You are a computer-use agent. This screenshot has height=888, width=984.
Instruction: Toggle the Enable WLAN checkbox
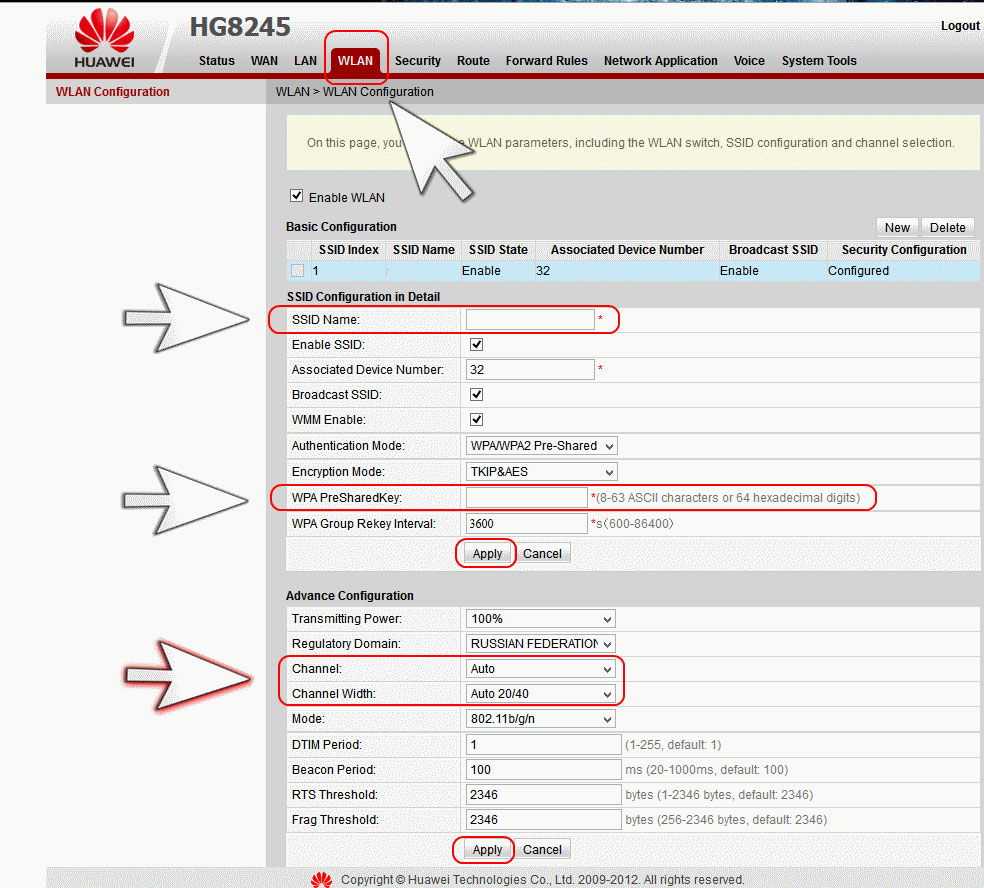296,196
